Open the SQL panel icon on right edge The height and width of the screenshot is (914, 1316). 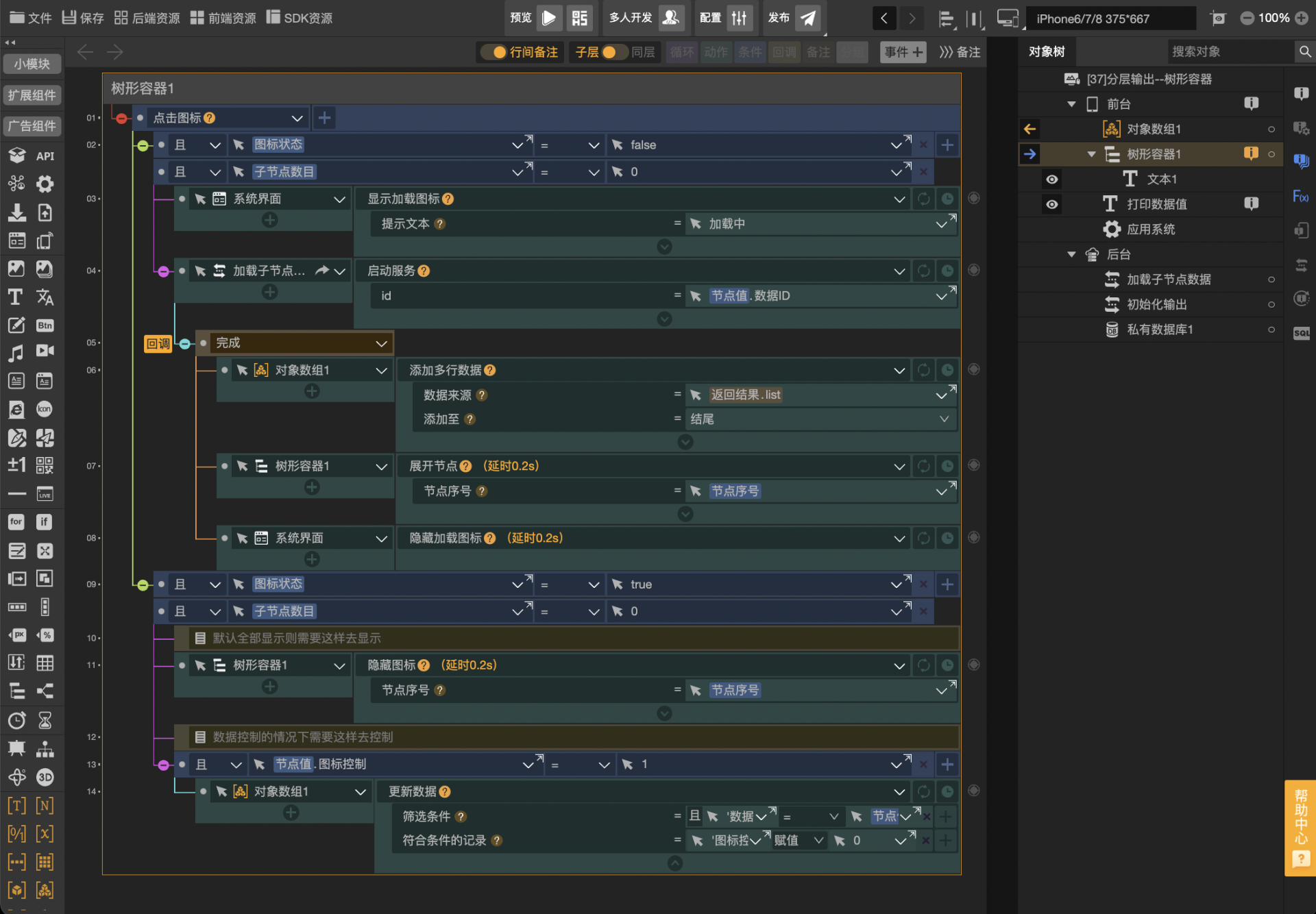(x=1301, y=333)
